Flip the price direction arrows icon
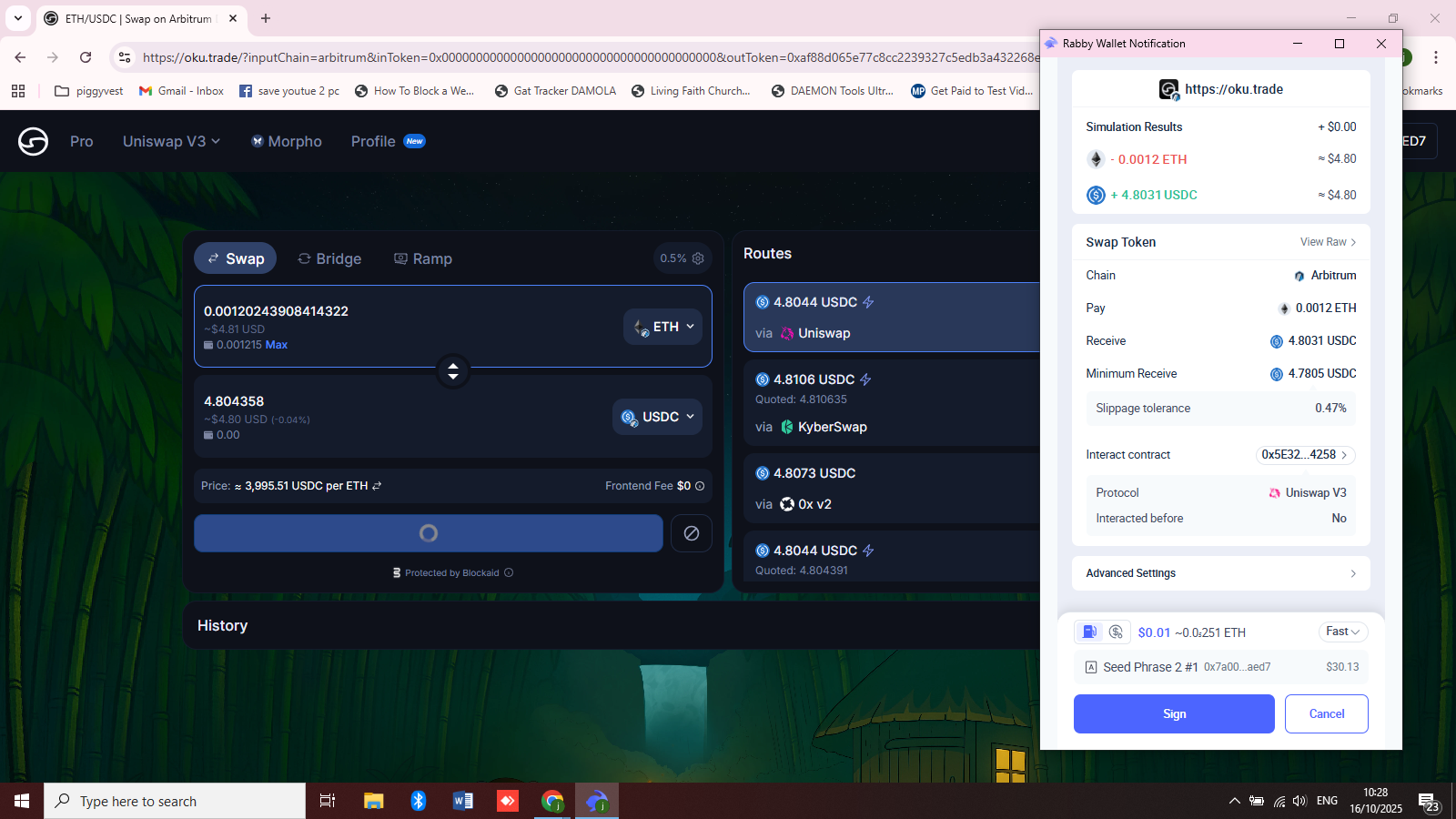1456x819 pixels. [377, 486]
